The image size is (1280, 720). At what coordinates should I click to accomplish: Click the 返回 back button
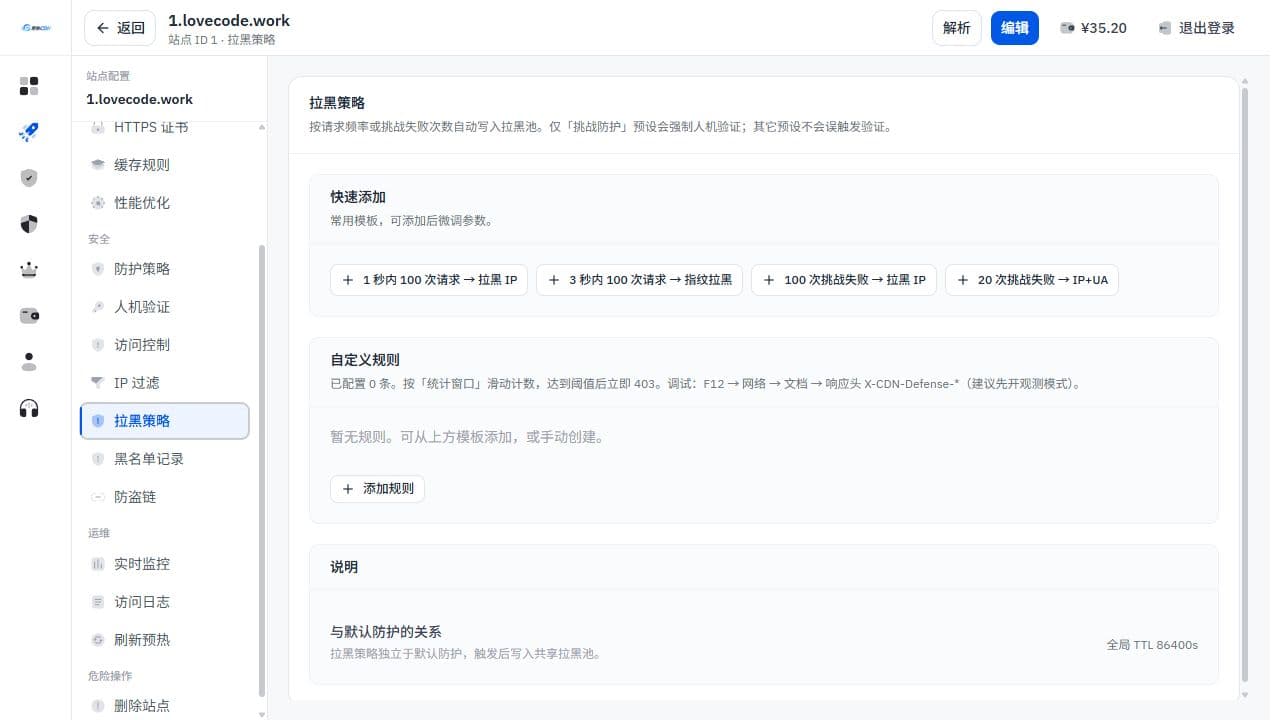point(120,28)
